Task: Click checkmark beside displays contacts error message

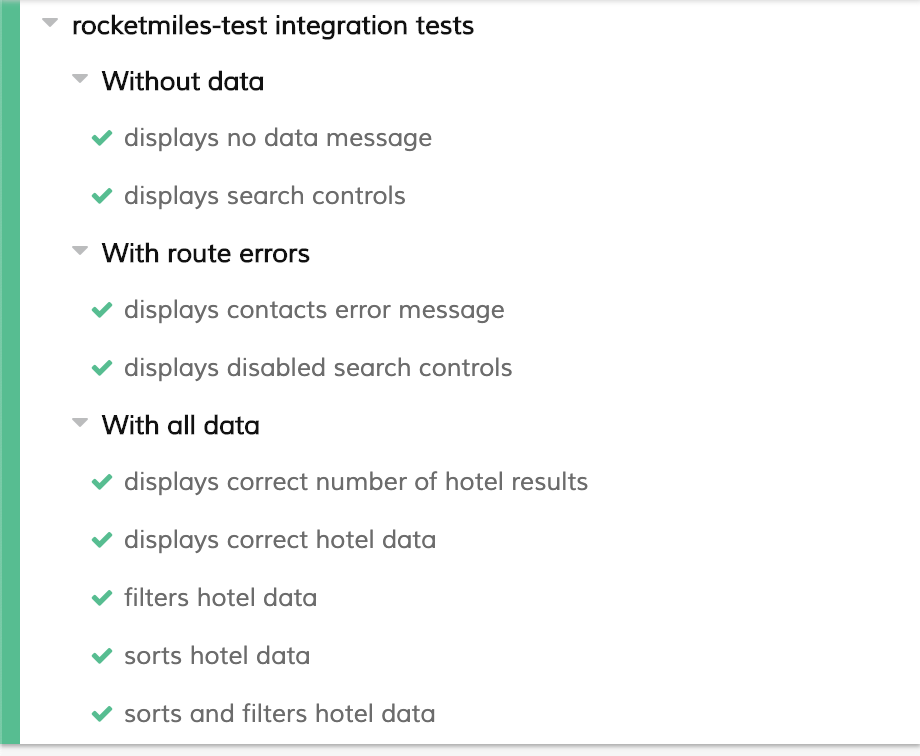Action: coord(101,311)
